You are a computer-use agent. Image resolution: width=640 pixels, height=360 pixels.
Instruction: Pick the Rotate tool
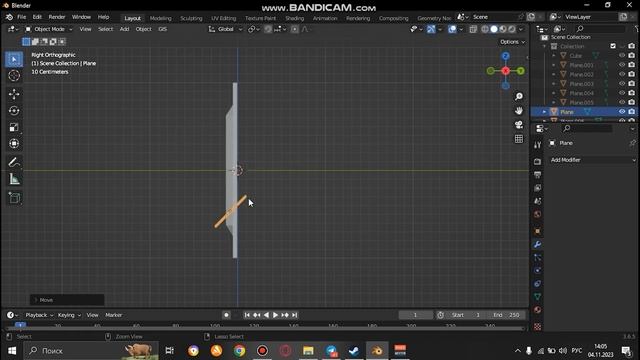14,111
